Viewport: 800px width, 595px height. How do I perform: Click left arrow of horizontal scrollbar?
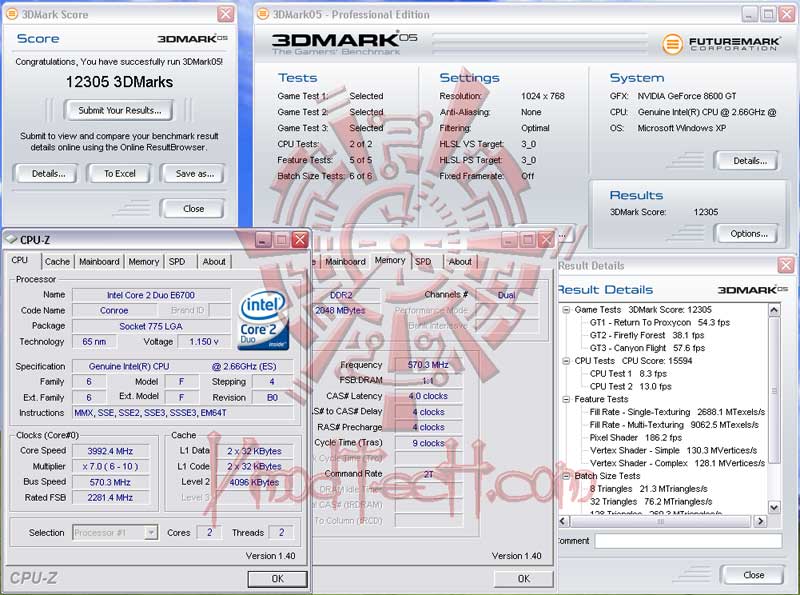563,521
